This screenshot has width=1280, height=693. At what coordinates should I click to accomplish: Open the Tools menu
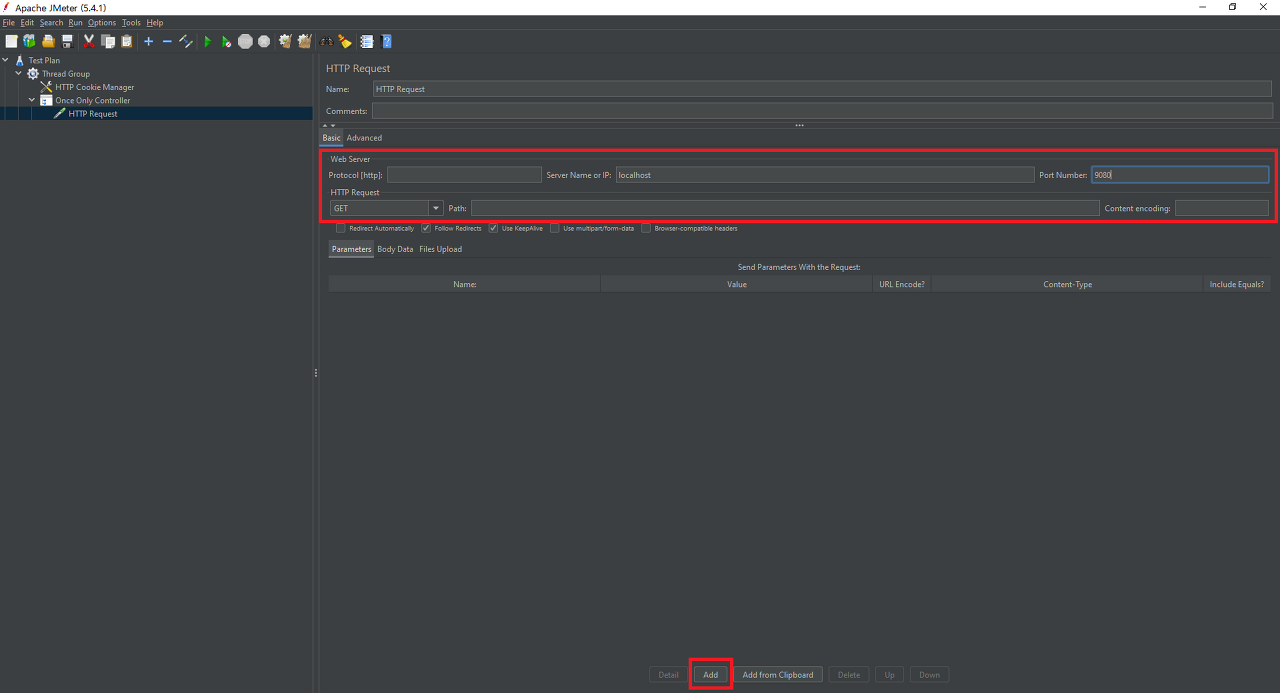131,22
